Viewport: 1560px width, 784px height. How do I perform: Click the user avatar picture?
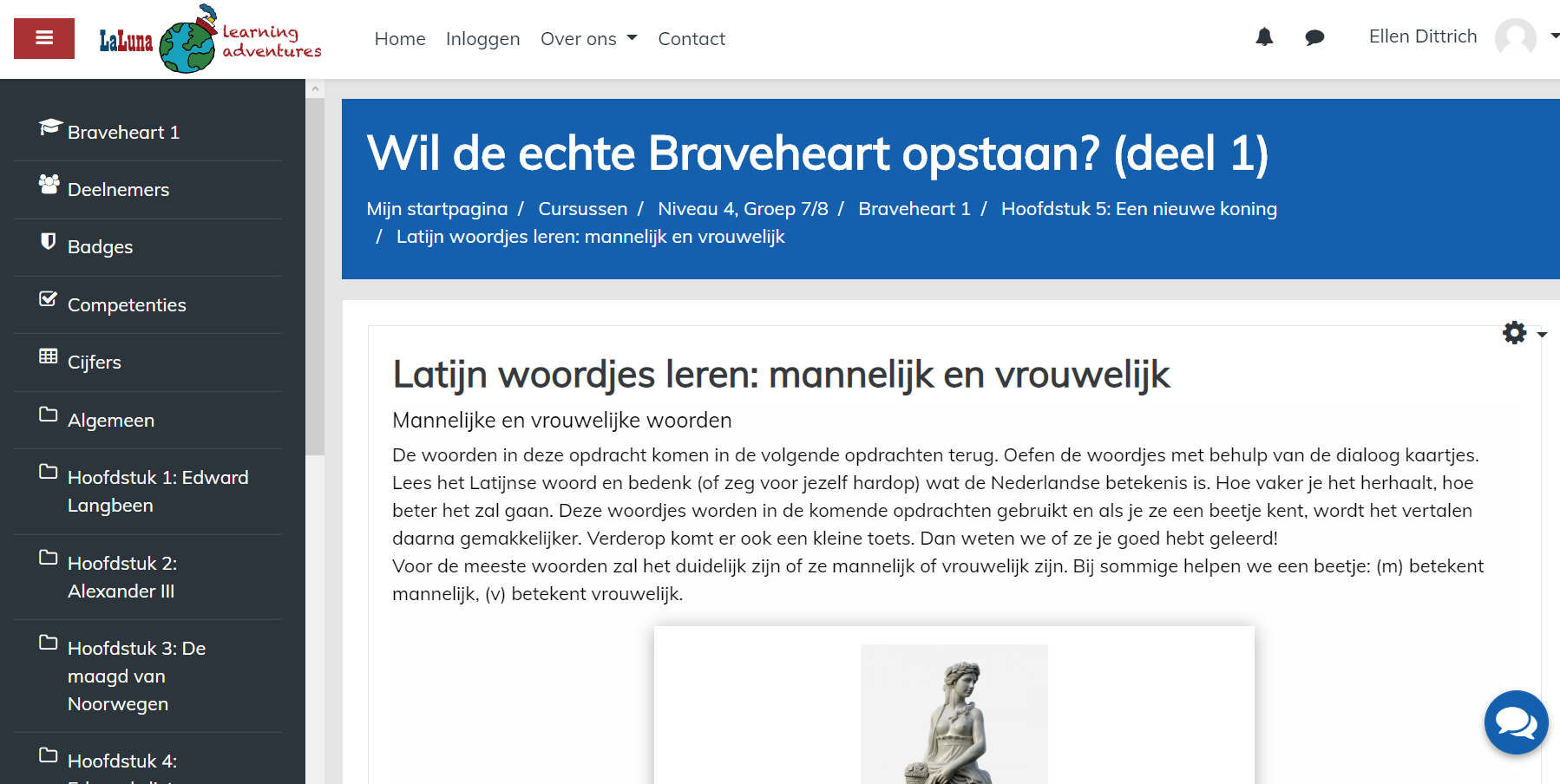1515,37
